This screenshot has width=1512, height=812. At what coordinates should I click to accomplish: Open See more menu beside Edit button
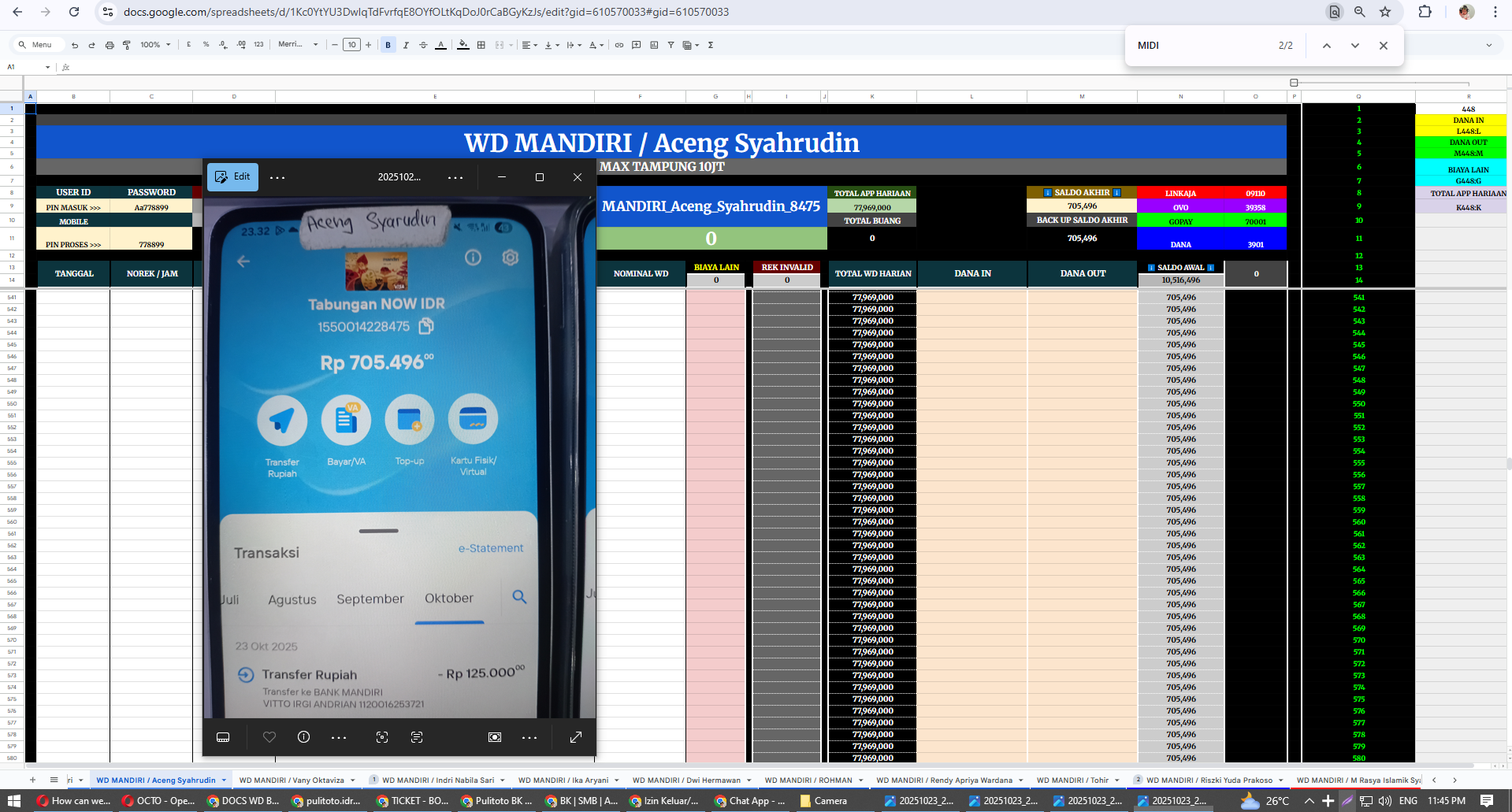coord(277,177)
